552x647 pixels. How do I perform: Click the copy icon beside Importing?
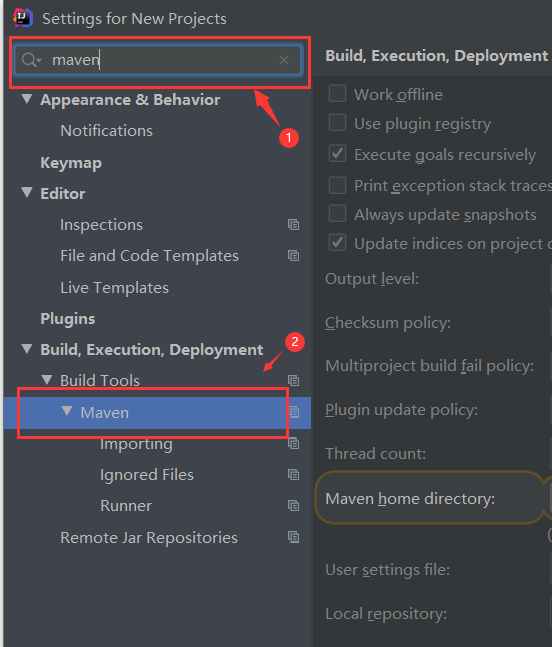coord(293,444)
